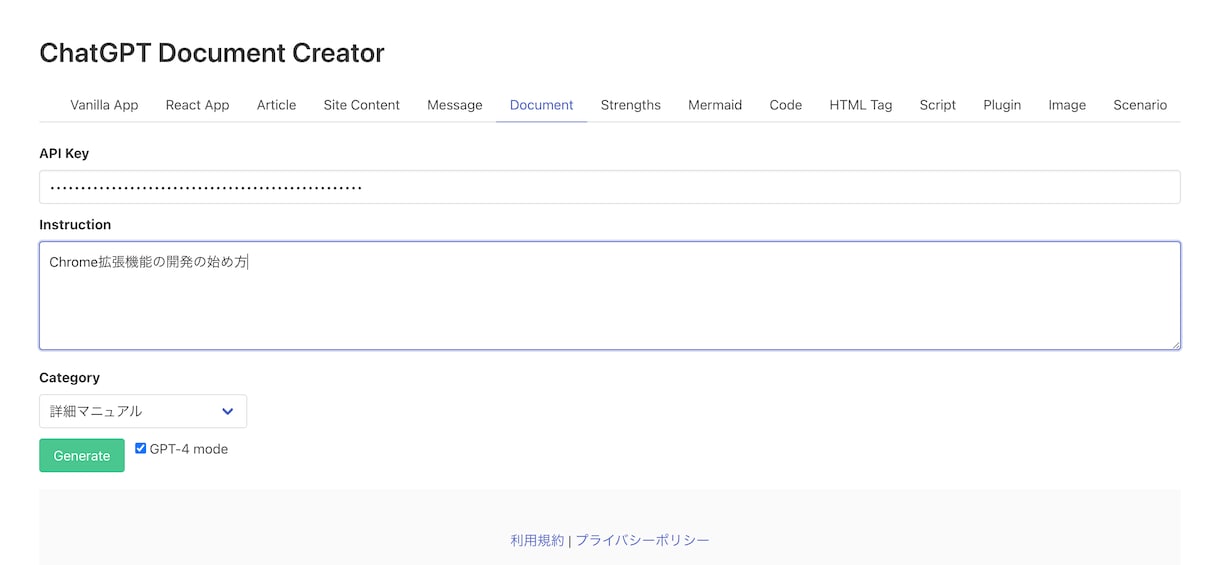The image size is (1220, 565).
Task: Open the Scenario tab
Action: pos(1140,105)
